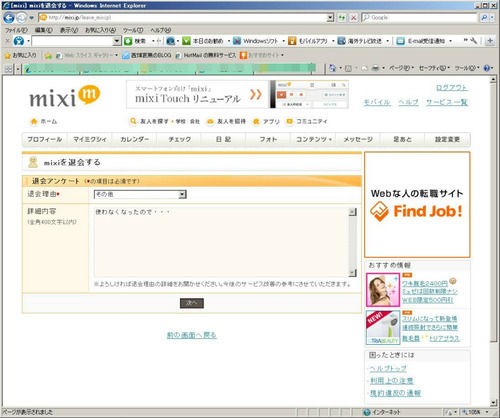Image resolution: width=500 pixels, height=418 pixels.
Task: Open the 表示 menu
Action: 69,30
